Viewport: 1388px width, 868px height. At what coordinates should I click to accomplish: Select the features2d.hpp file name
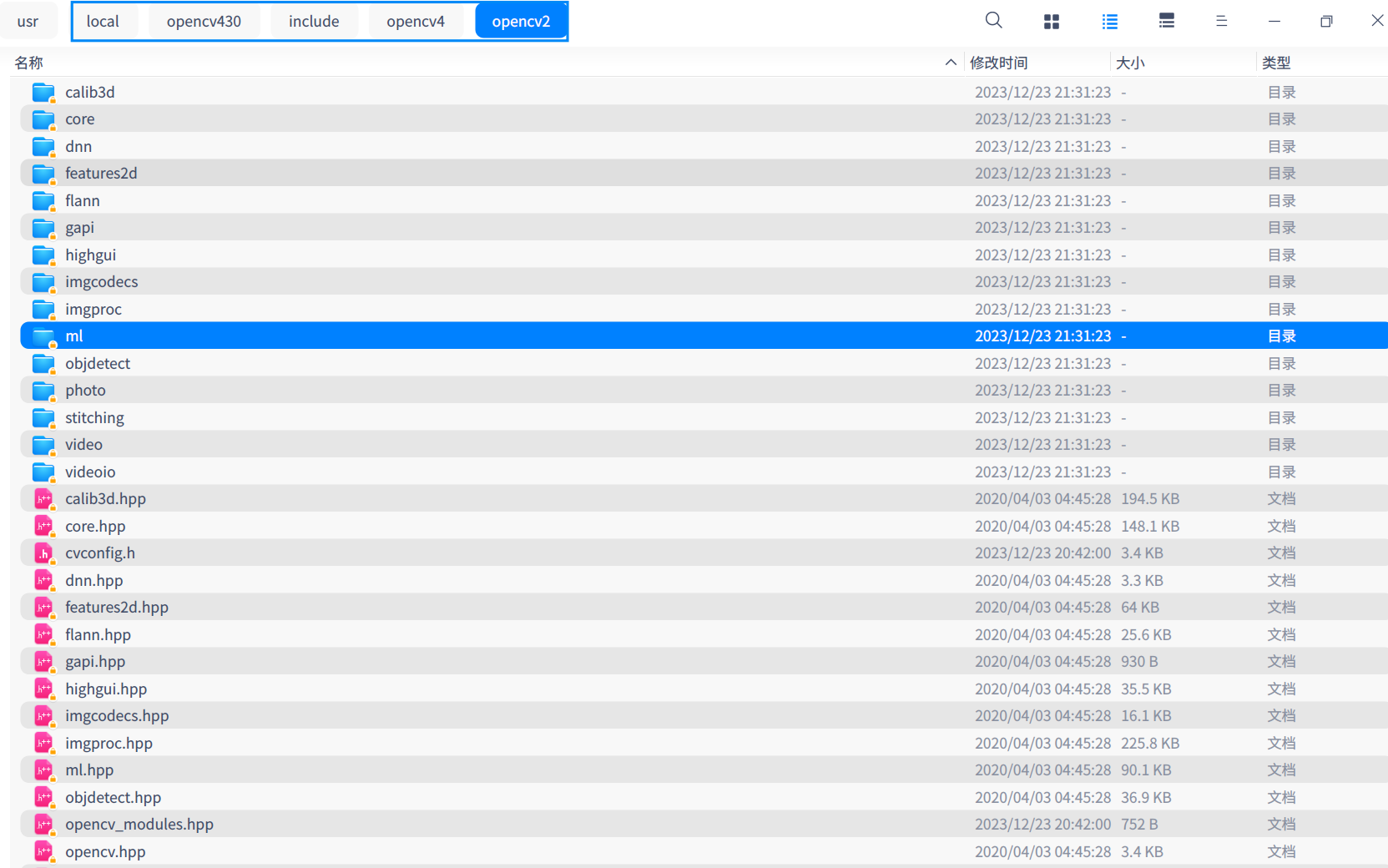tap(117, 608)
